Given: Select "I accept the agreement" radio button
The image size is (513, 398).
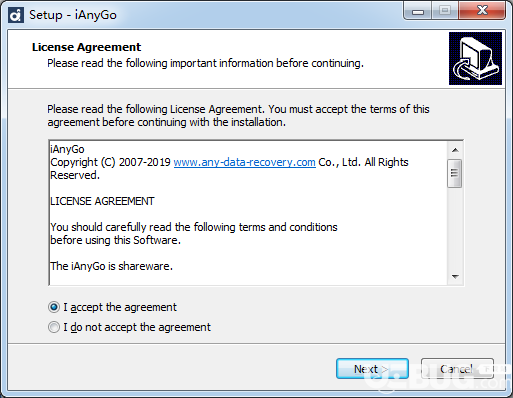Looking at the screenshot, I should [54, 307].
